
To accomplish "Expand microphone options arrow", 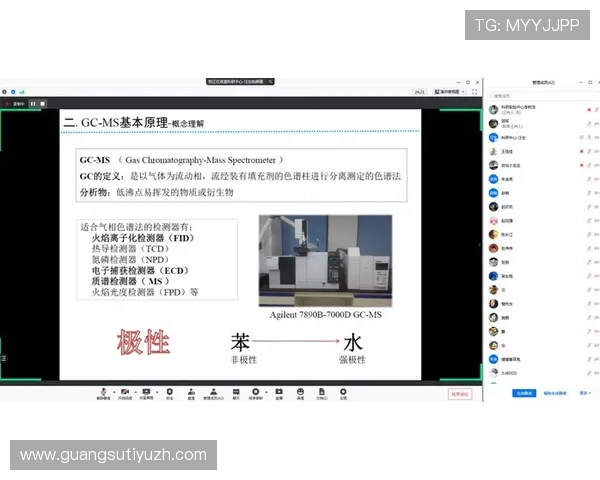I will 114,392.
